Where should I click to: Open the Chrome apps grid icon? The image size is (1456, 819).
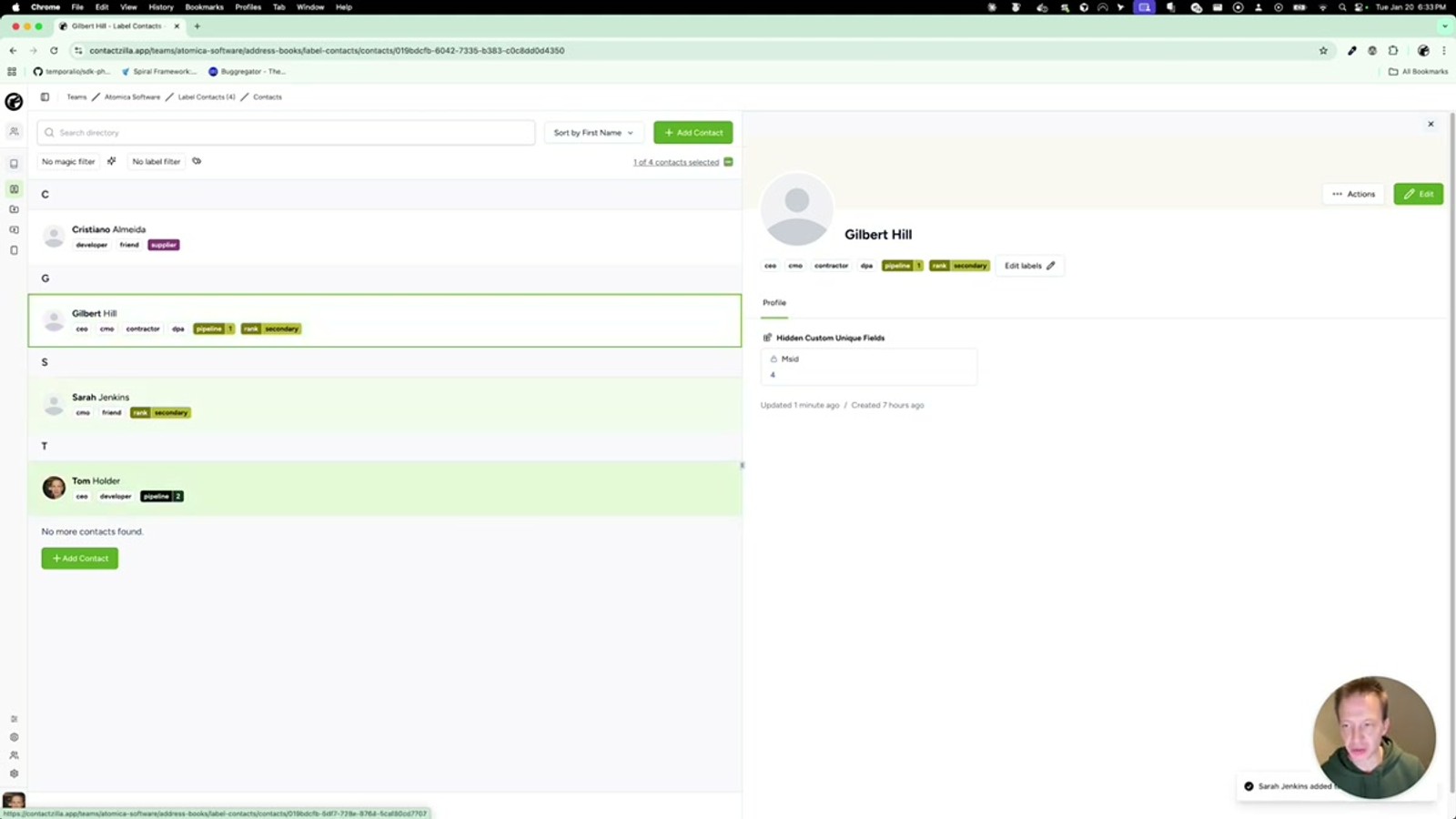tap(12, 71)
